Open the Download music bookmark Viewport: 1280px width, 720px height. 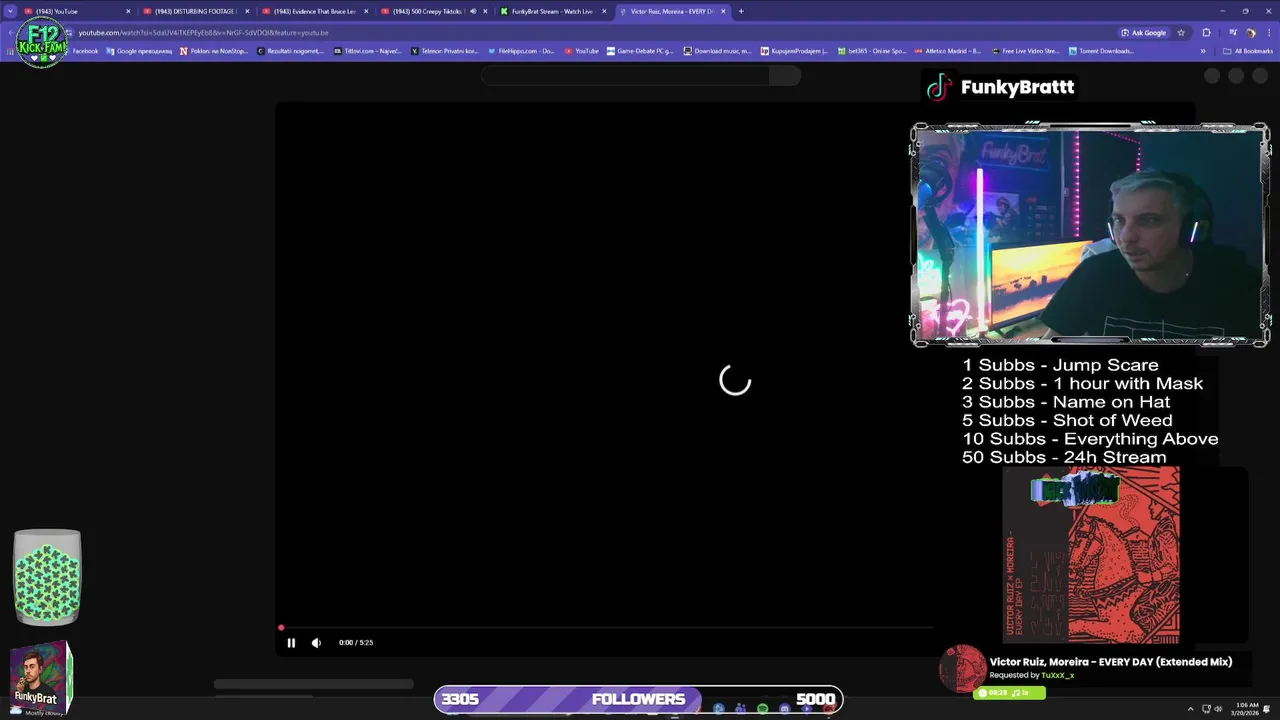717,51
